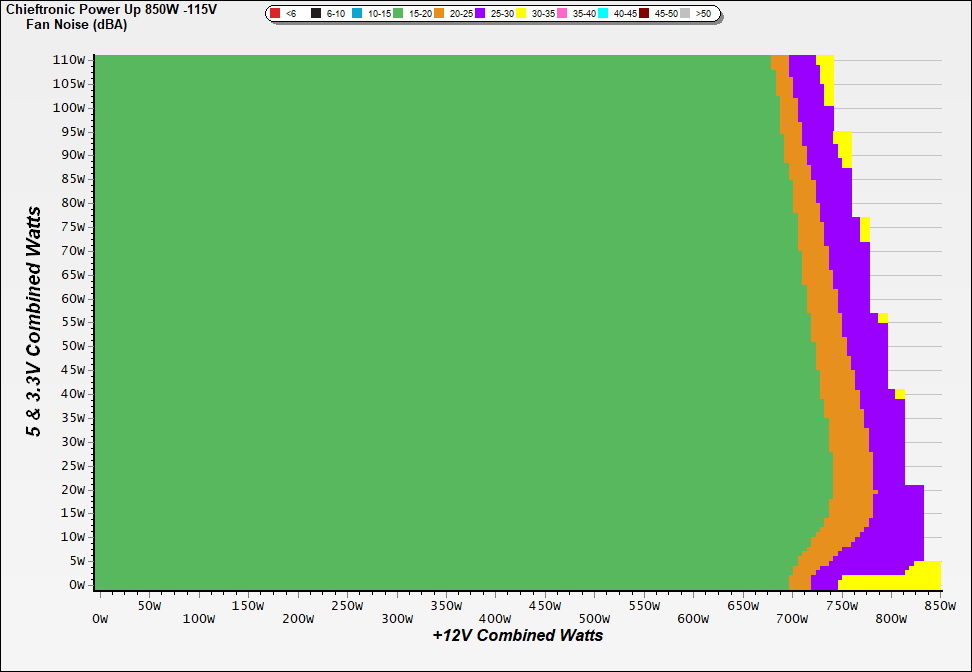The height and width of the screenshot is (672, 972).
Task: Click the black 6-10 dBA legend swatch
Action: pos(316,14)
